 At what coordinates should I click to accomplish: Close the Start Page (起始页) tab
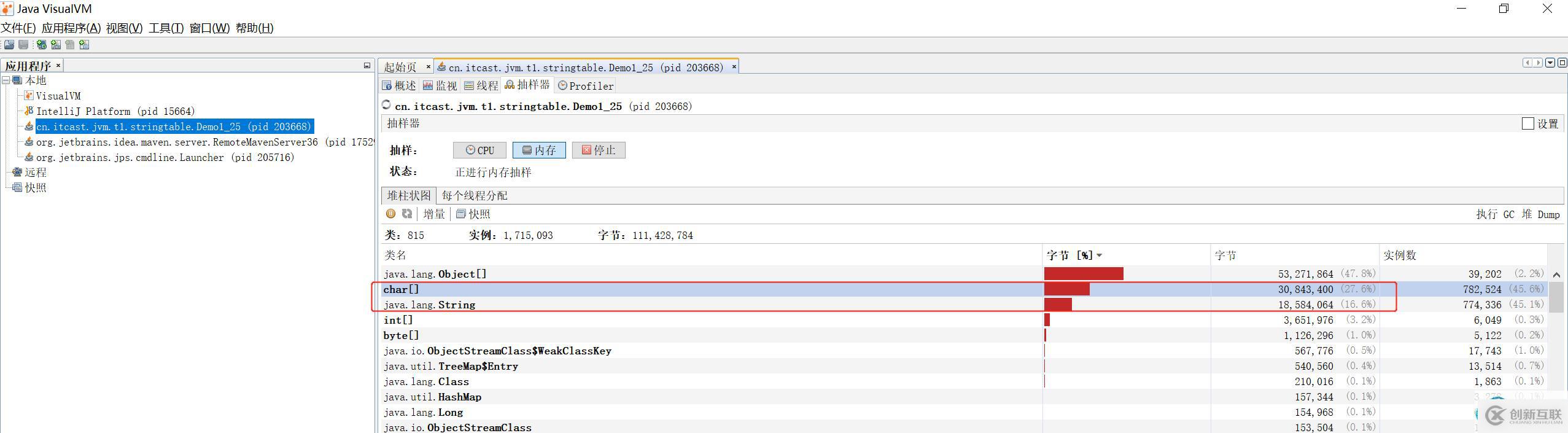(428, 67)
